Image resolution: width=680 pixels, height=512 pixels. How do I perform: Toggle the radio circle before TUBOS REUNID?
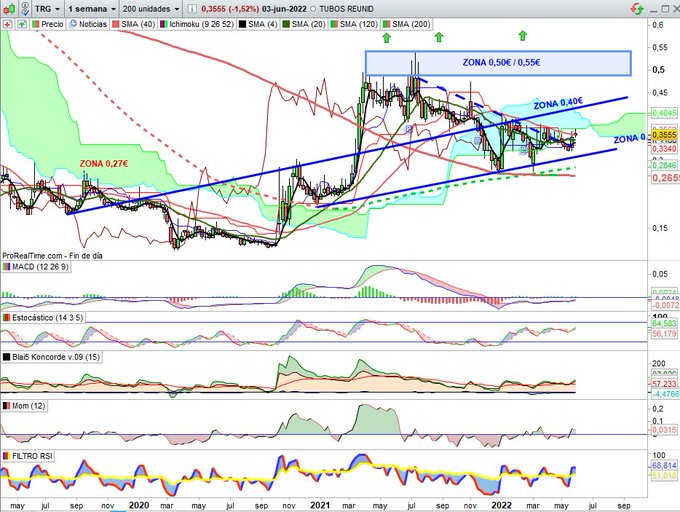tap(313, 9)
